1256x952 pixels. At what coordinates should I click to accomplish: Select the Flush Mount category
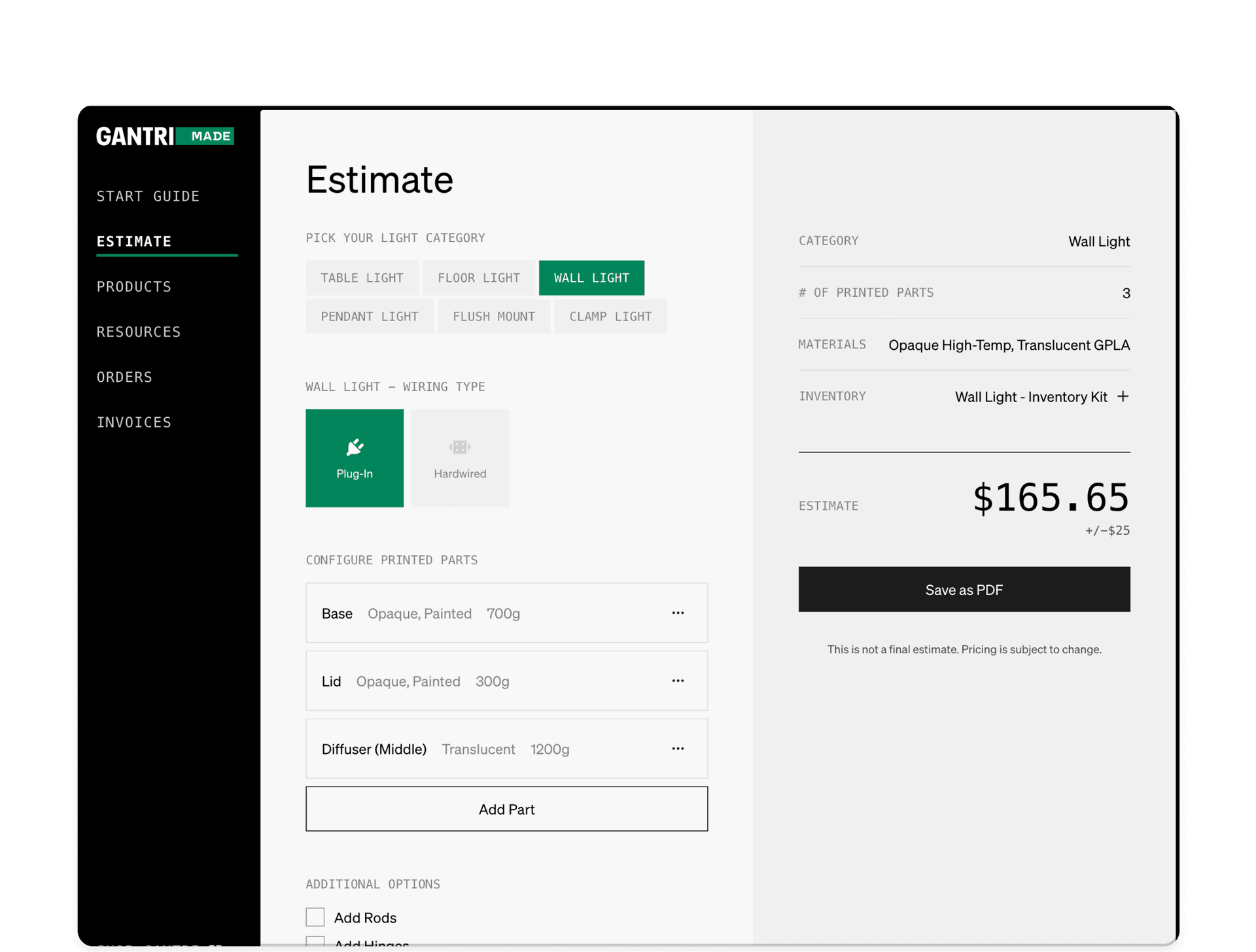494,316
